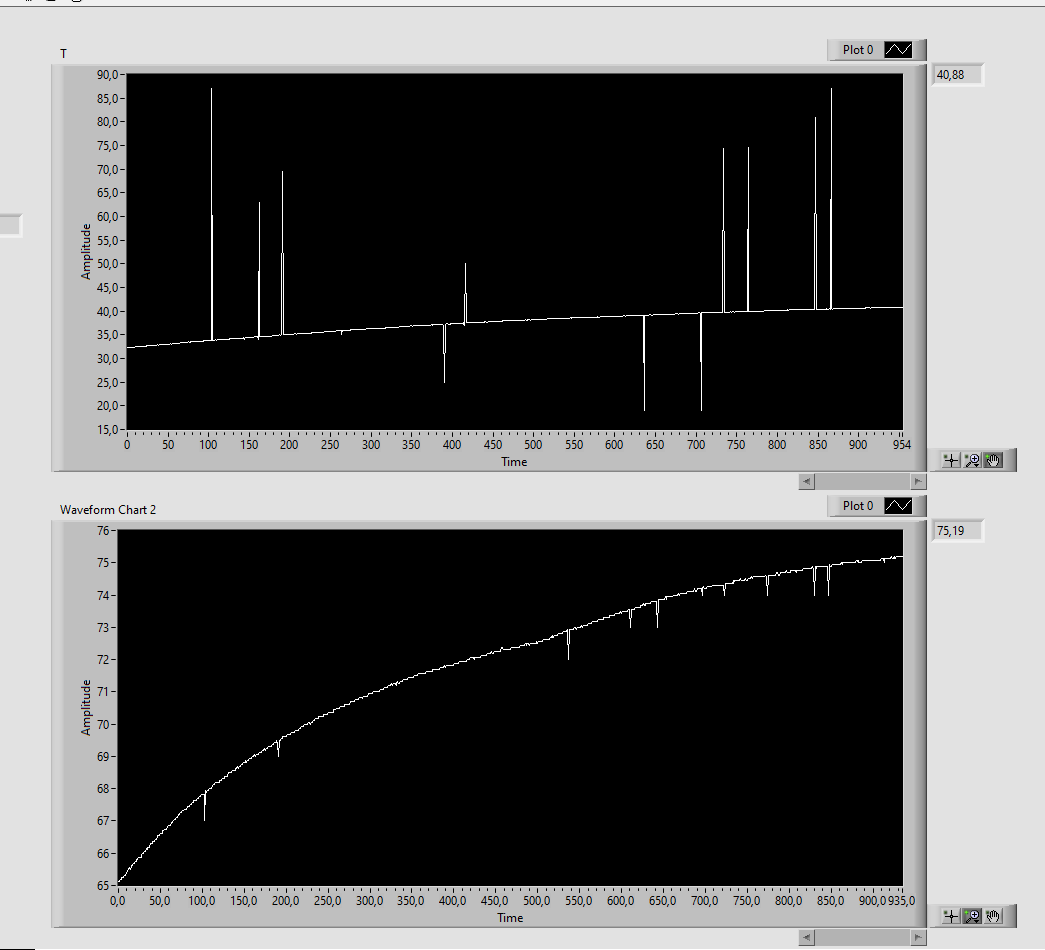Click the Amplitude label of Waveform Chart 2
This screenshot has width=1045, height=950.
86,707
